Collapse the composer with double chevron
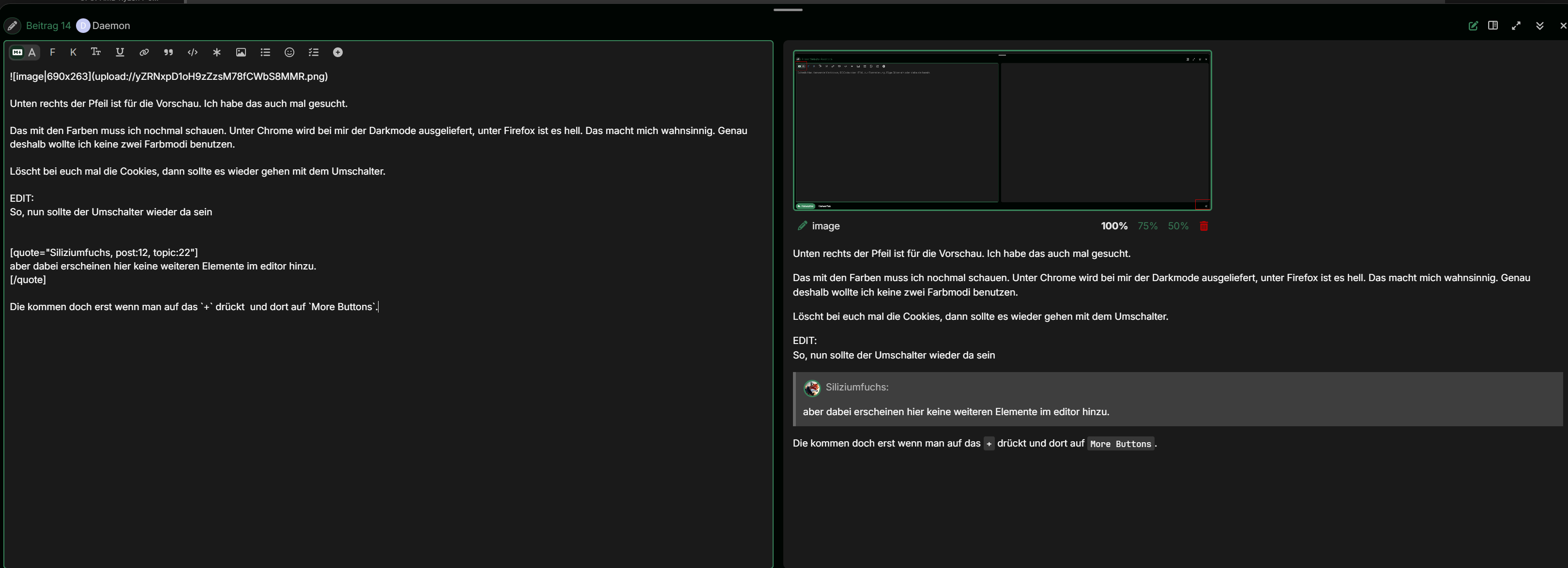 1539,26
